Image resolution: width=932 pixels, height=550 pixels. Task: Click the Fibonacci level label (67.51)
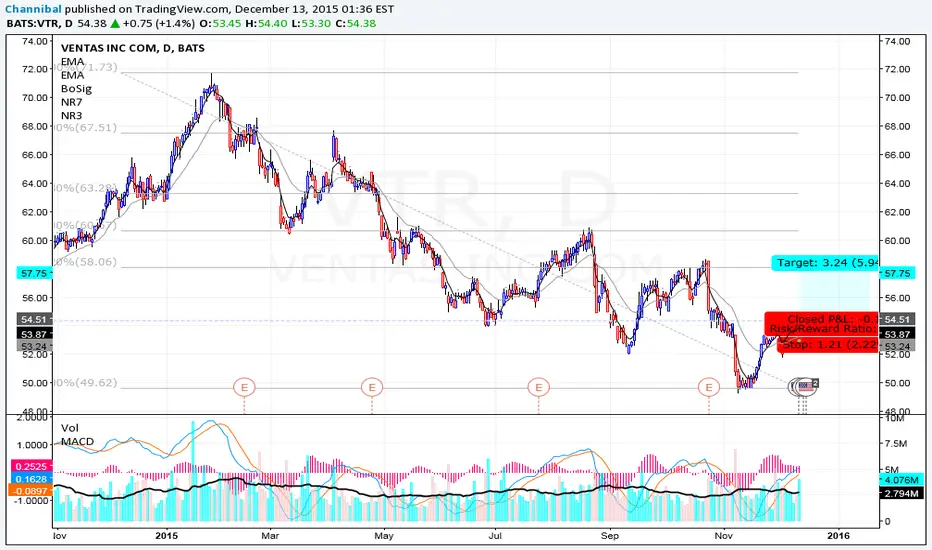click(86, 128)
